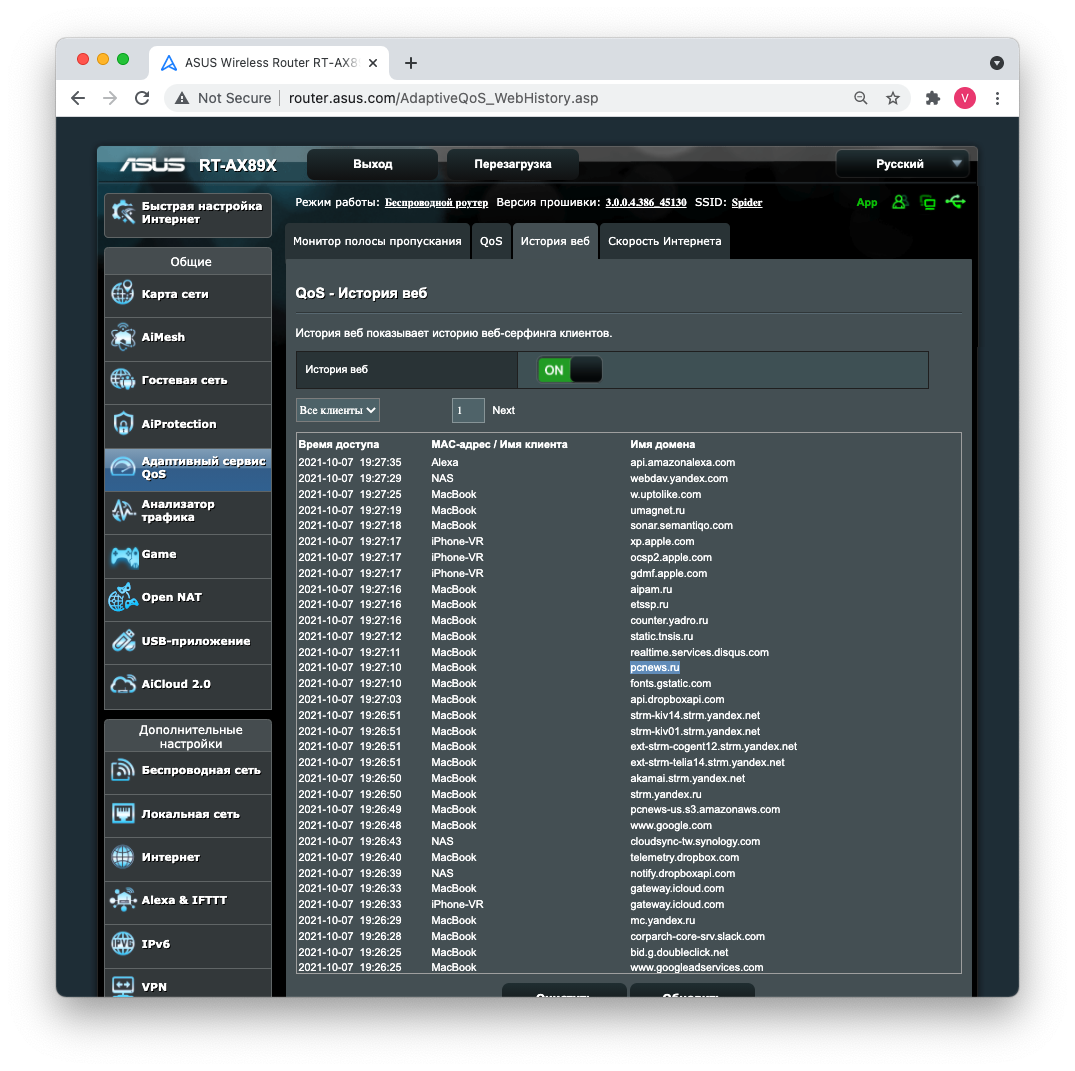1075x1071 pixels.
Task: Open the Network Map globe icon
Action: [x=123, y=293]
